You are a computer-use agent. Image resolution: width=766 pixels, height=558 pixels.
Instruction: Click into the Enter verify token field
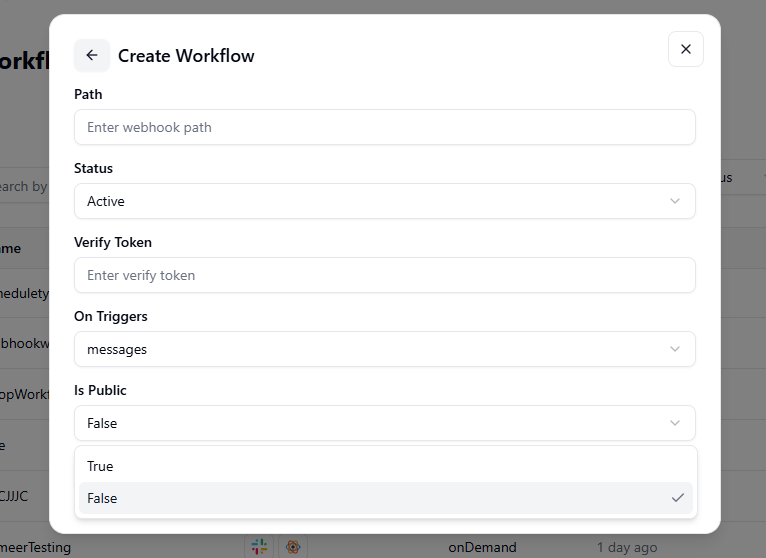coord(384,275)
